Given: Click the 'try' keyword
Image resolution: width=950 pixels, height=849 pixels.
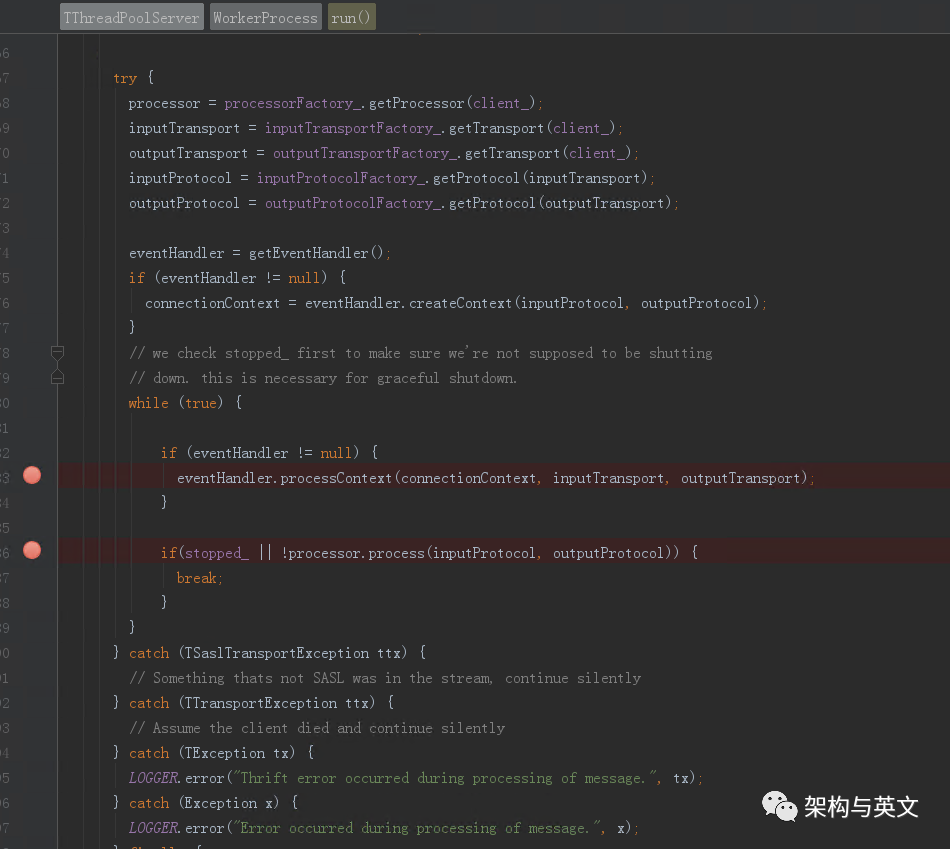Looking at the screenshot, I should pyautogui.click(x=125, y=78).
